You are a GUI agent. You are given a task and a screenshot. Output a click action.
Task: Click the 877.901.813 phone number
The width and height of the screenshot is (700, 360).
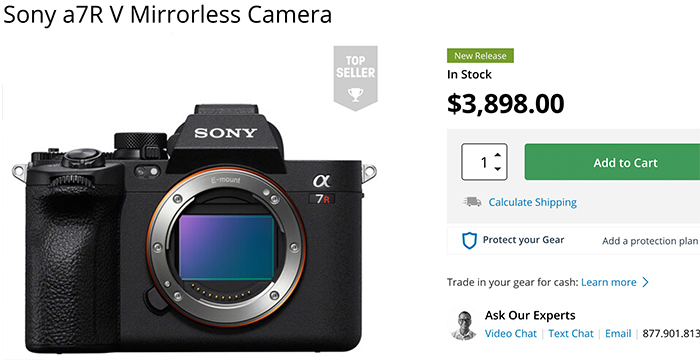pyautogui.click(x=671, y=334)
